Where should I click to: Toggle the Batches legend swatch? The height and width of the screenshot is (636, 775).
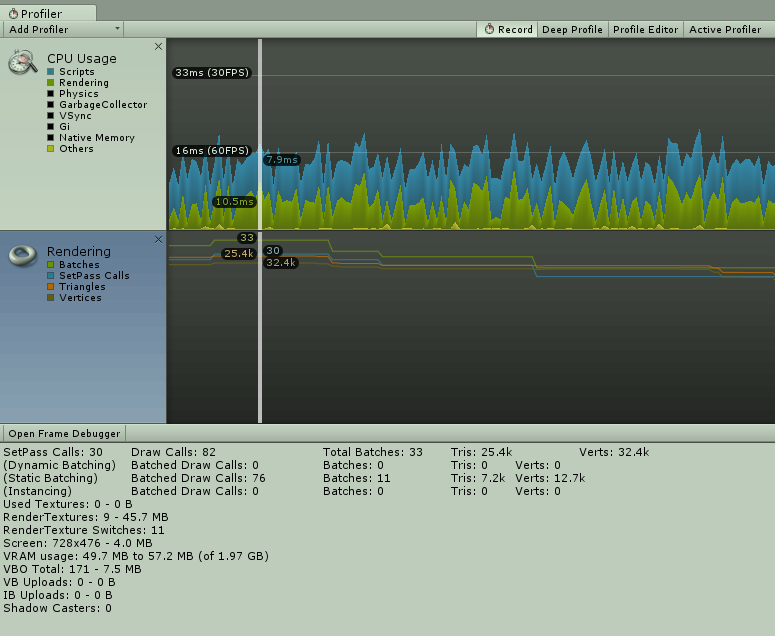click(x=50, y=264)
